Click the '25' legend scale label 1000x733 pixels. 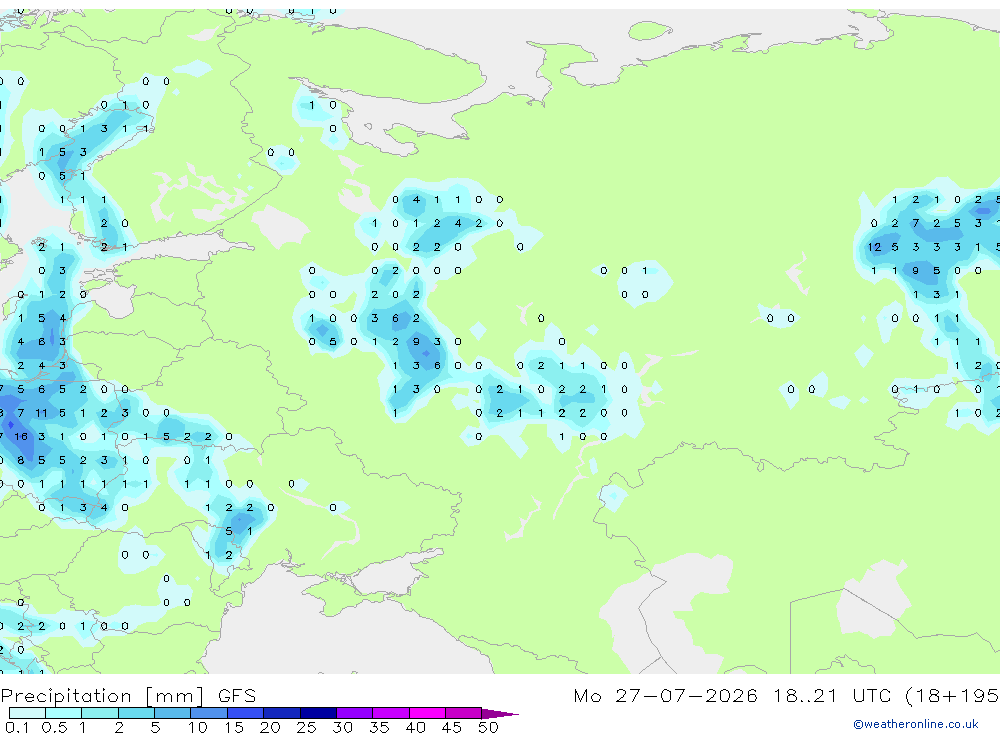pos(306,727)
